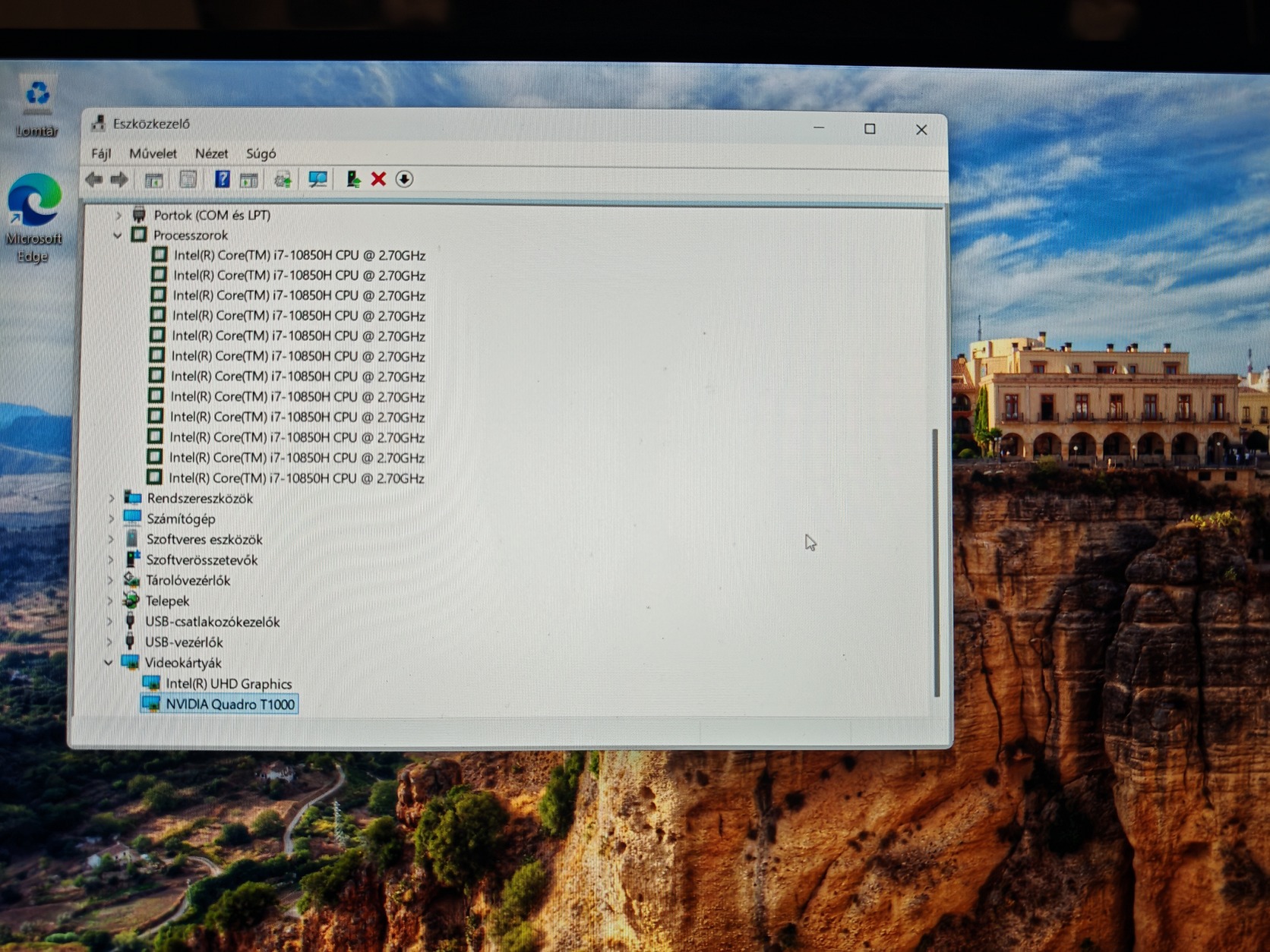Viewport: 1270px width, 952px height.
Task: Select the Telepek battery icon
Action: coord(131,601)
